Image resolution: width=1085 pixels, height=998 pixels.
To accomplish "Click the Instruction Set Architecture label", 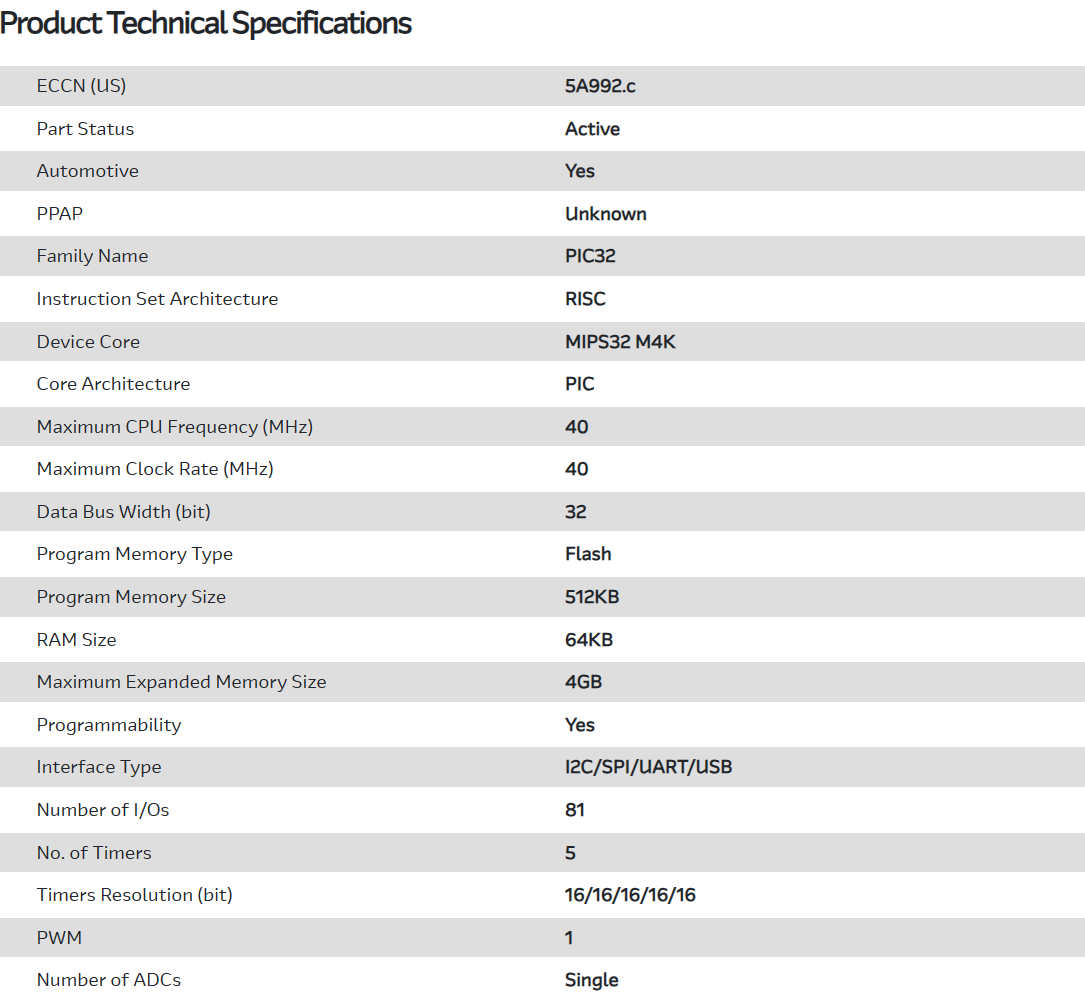I will 157,299.
